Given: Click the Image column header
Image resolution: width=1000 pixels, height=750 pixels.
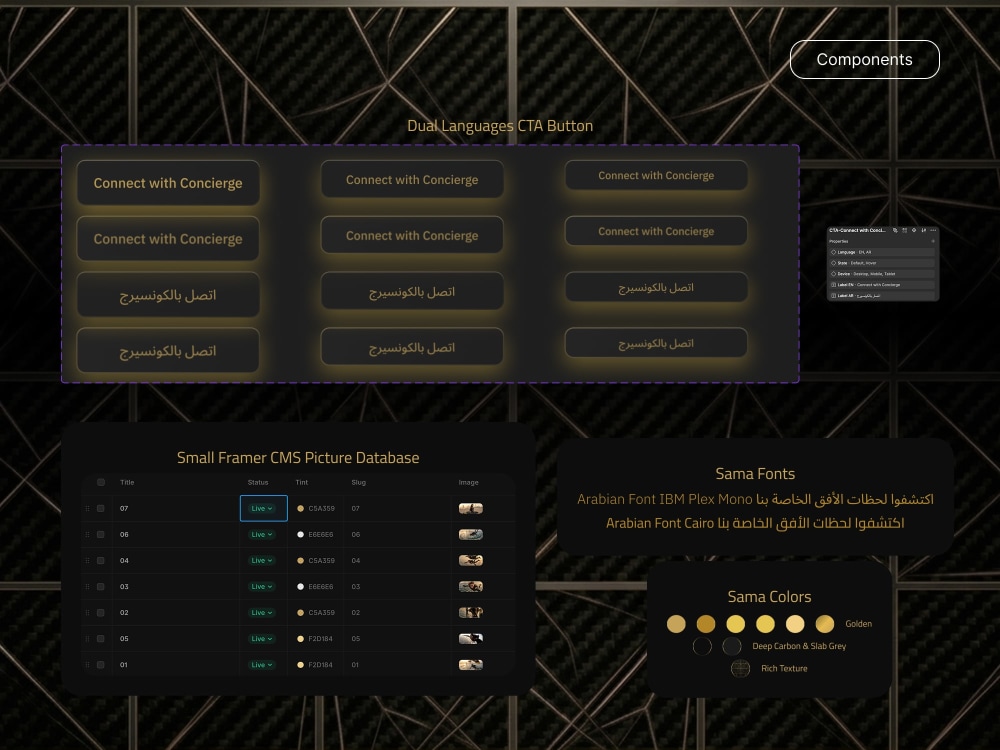Looking at the screenshot, I should pyautogui.click(x=468, y=482).
